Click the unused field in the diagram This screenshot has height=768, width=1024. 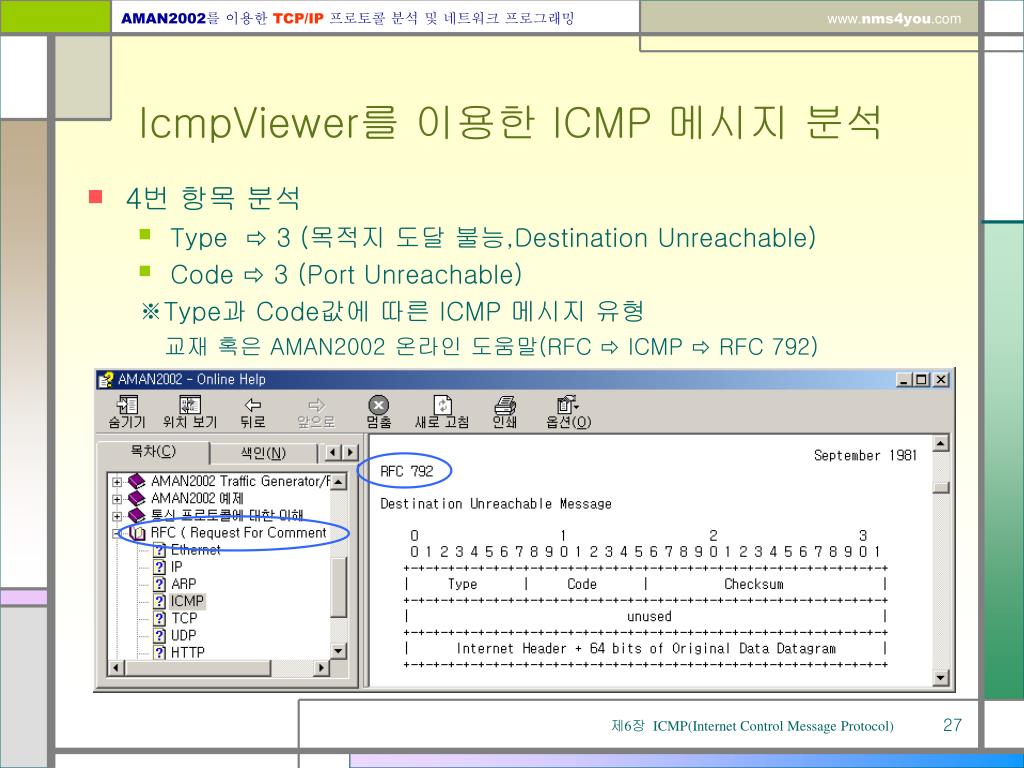coord(649,616)
